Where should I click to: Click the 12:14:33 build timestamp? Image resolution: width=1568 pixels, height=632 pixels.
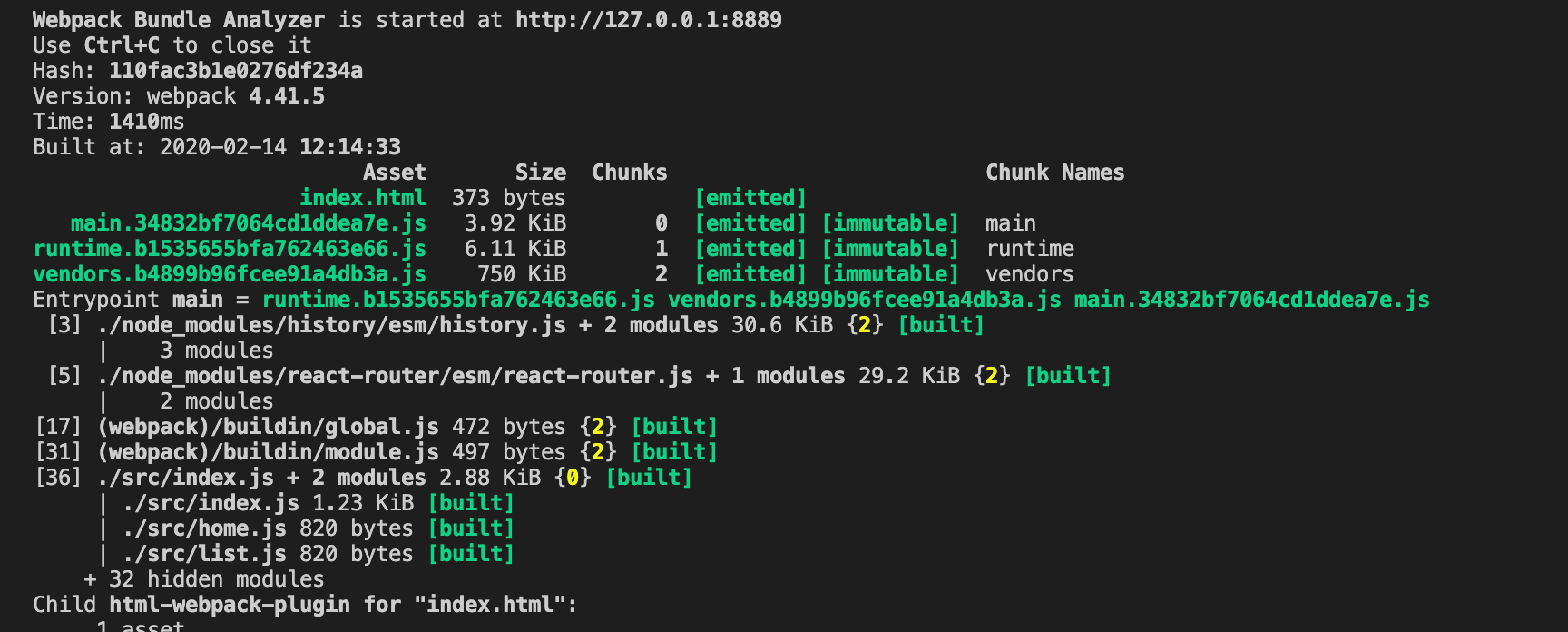(349, 147)
